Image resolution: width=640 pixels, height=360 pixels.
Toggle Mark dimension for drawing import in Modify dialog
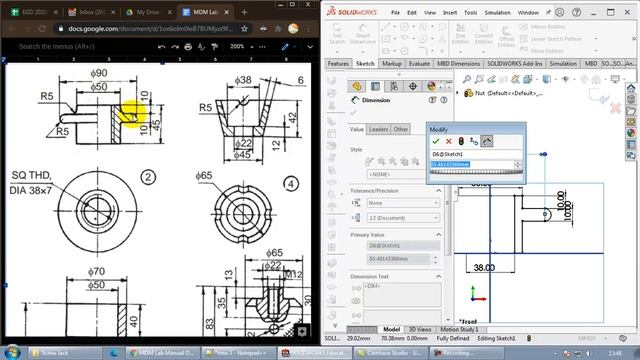point(487,141)
